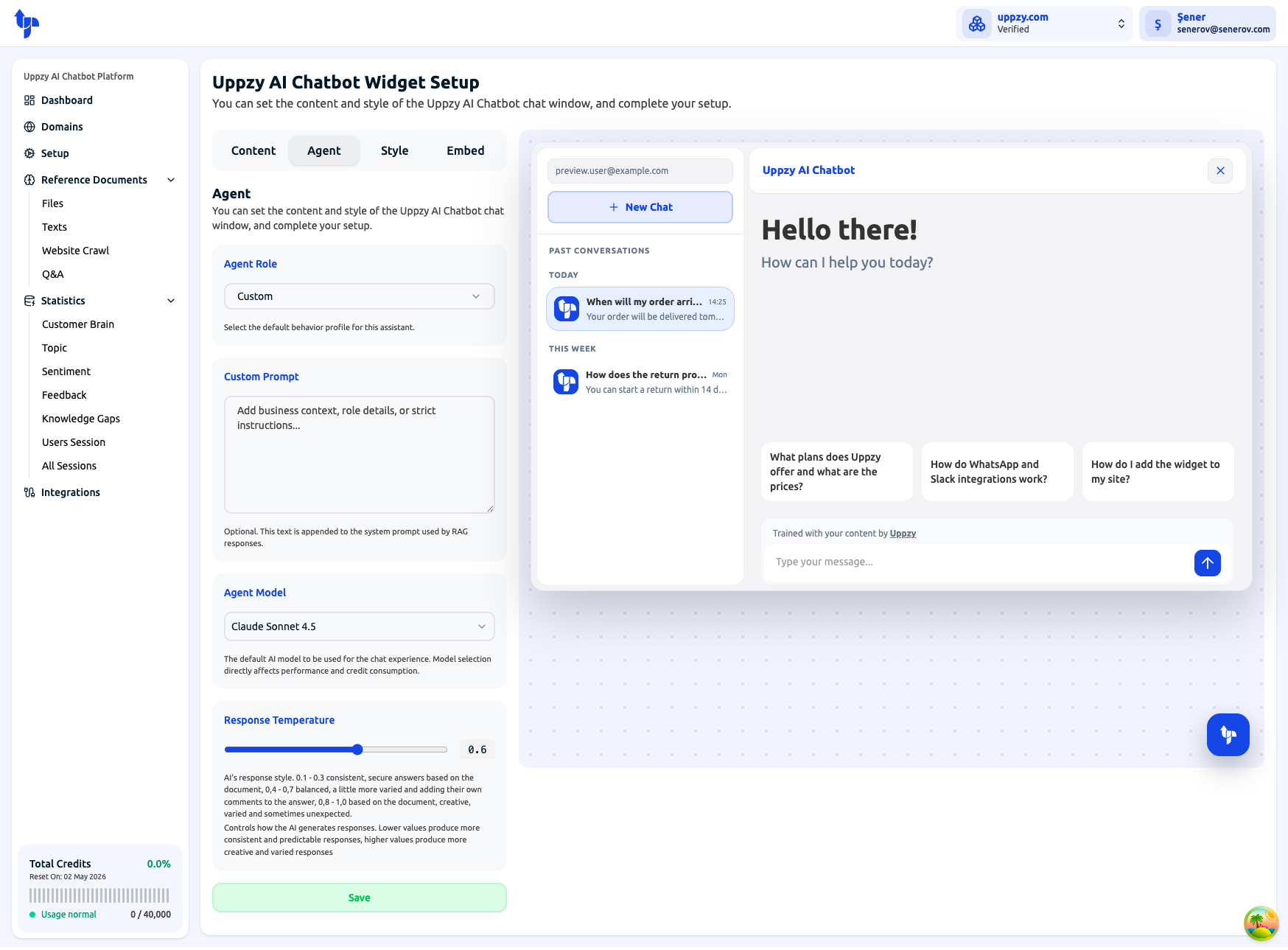Screen dimensions: 1288x950
Task: Click 'How do I add the widget' suggestion
Action: tap(1158, 472)
